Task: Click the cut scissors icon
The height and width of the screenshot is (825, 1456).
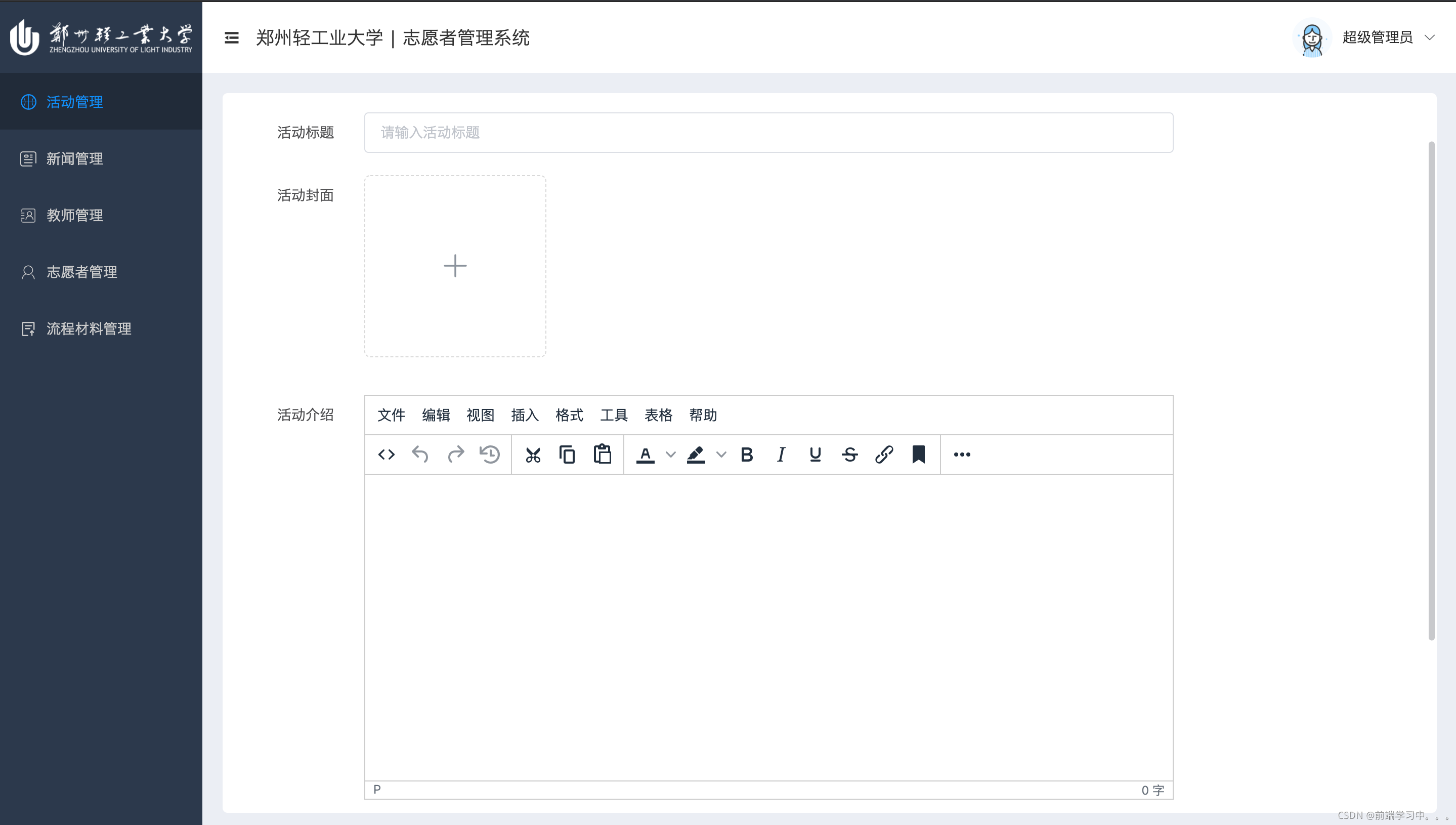Action: click(x=533, y=455)
